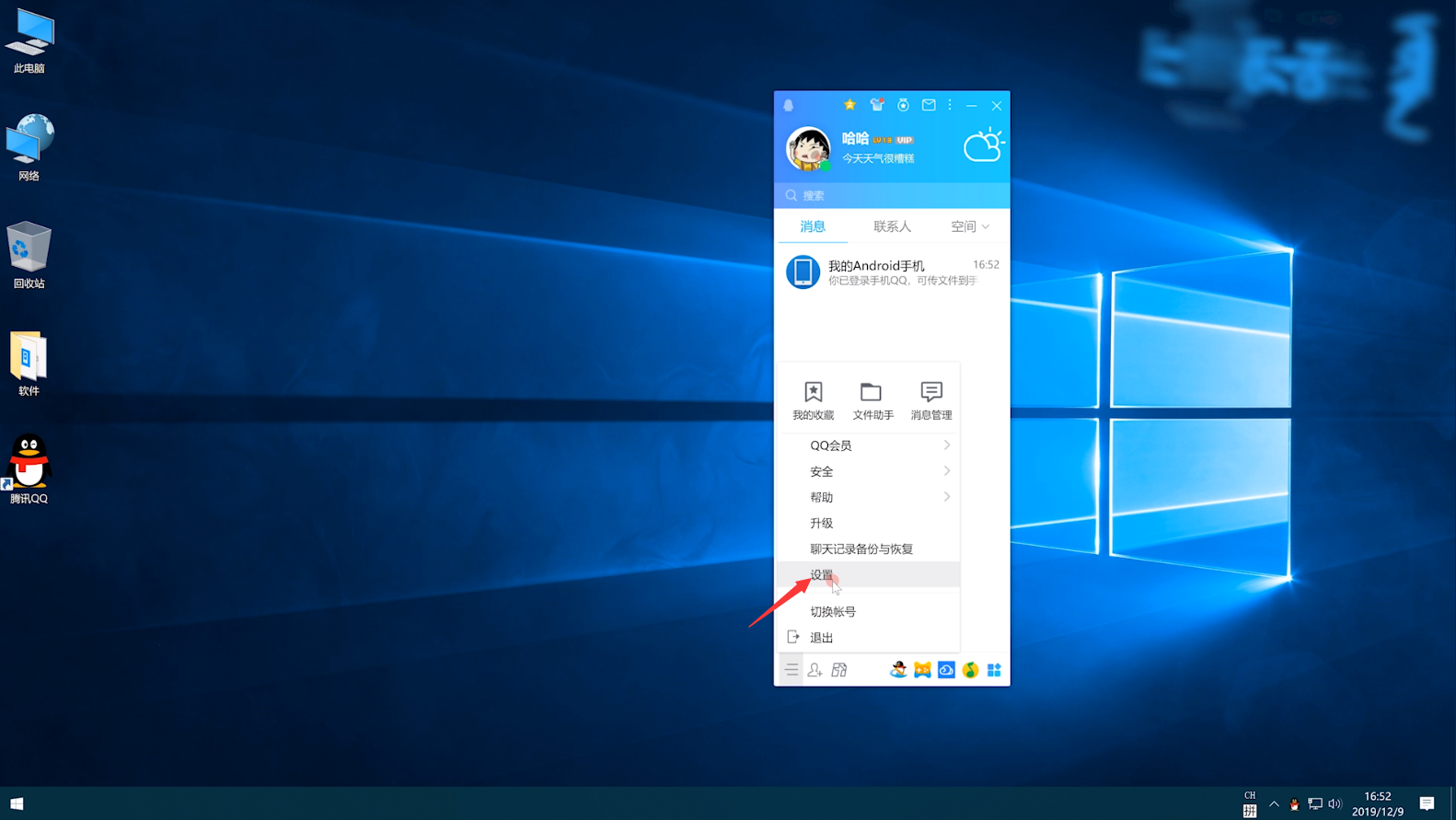Select 升级 from the menu
Viewport: 1456px width, 820px height.
click(869, 523)
